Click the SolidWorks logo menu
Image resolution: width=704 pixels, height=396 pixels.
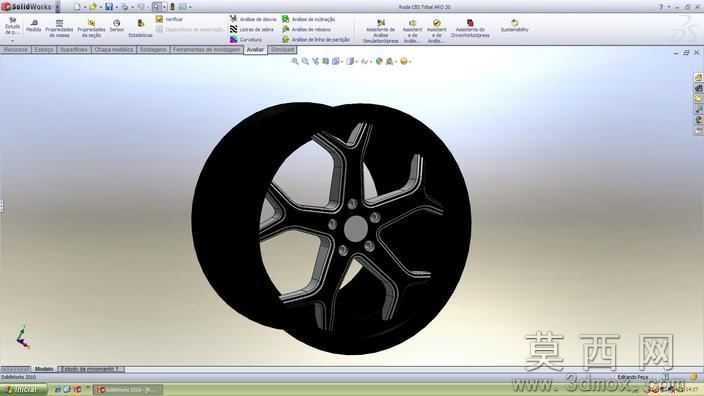click(28, 7)
